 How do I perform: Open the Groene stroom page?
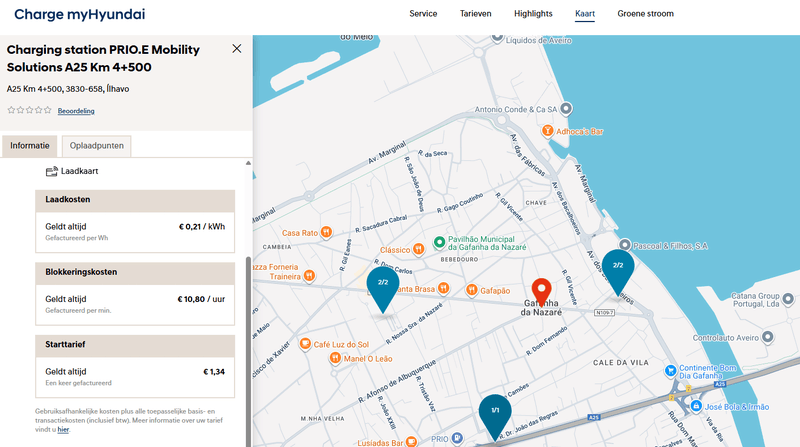point(645,14)
